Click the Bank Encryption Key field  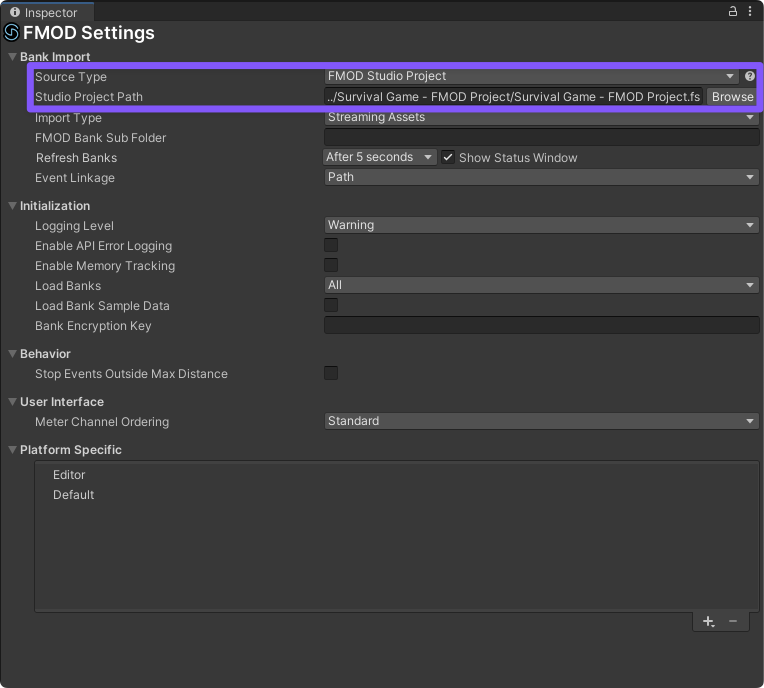pyautogui.click(x=541, y=325)
